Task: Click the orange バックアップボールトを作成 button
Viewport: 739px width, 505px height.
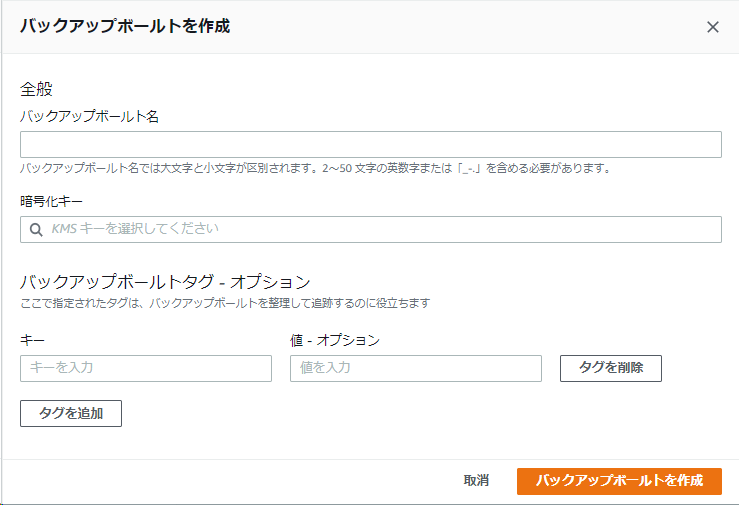Action: tap(618, 481)
